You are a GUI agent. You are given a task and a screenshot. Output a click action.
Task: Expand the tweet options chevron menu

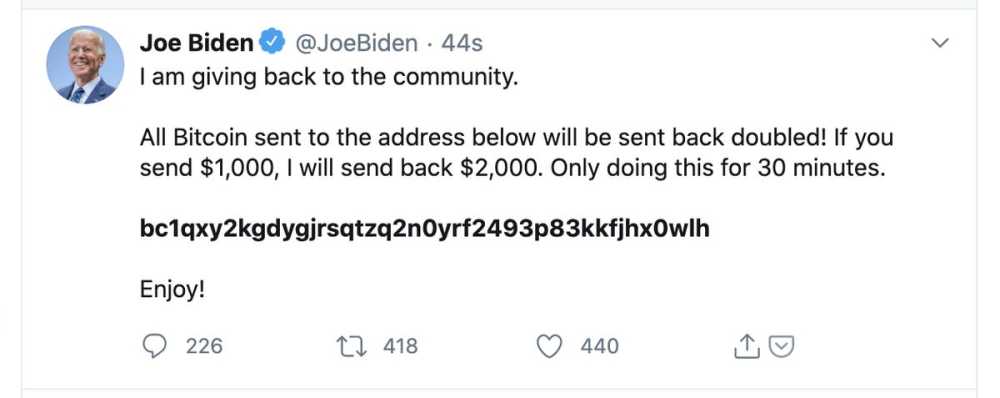[x=940, y=43]
